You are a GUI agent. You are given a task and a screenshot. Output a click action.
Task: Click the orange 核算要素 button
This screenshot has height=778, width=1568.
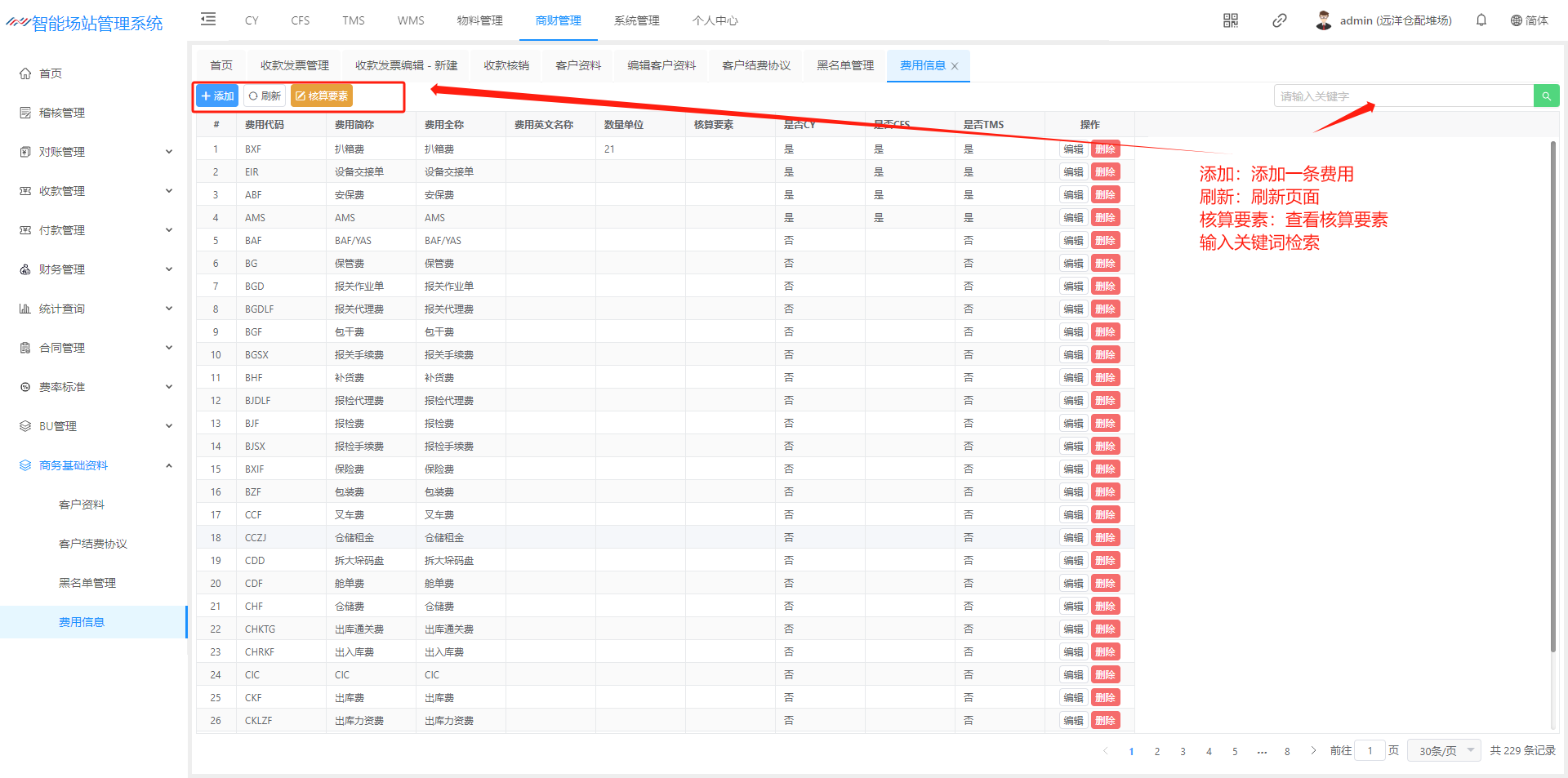tap(321, 96)
